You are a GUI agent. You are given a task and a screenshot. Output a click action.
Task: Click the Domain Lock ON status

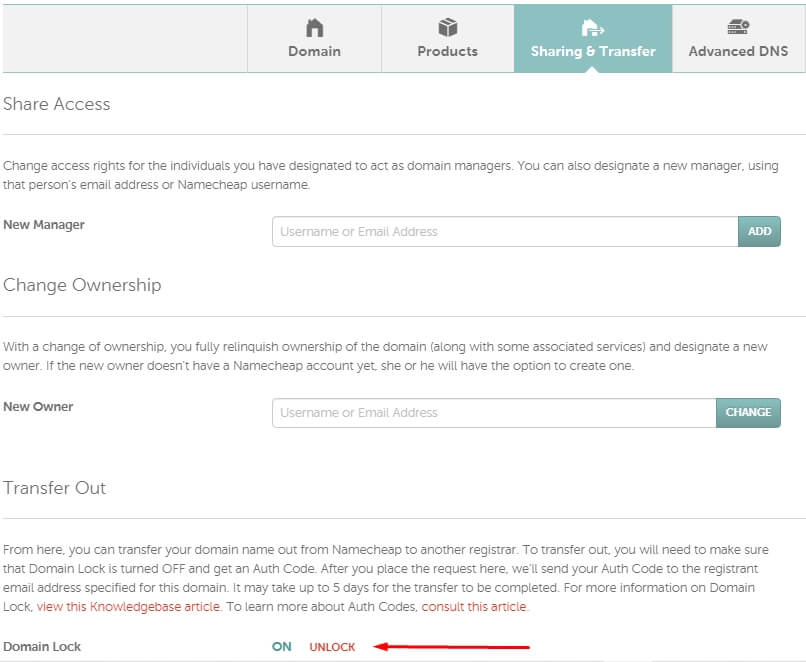coord(282,647)
